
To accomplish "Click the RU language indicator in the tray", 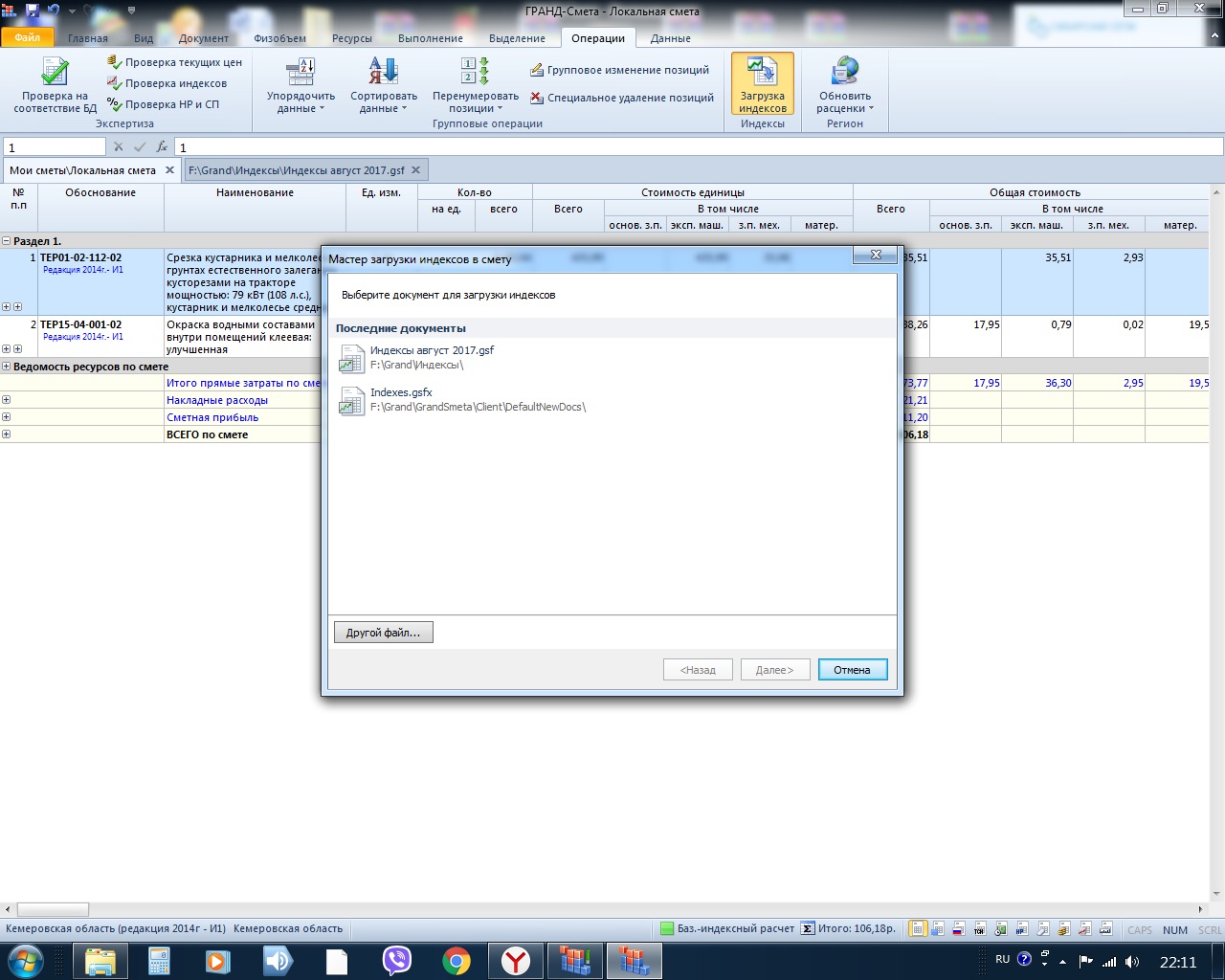I will click(1002, 959).
